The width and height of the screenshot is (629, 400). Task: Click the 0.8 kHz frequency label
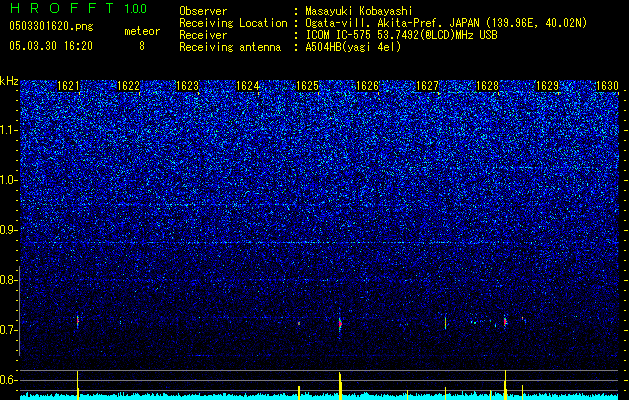[x=8, y=280]
